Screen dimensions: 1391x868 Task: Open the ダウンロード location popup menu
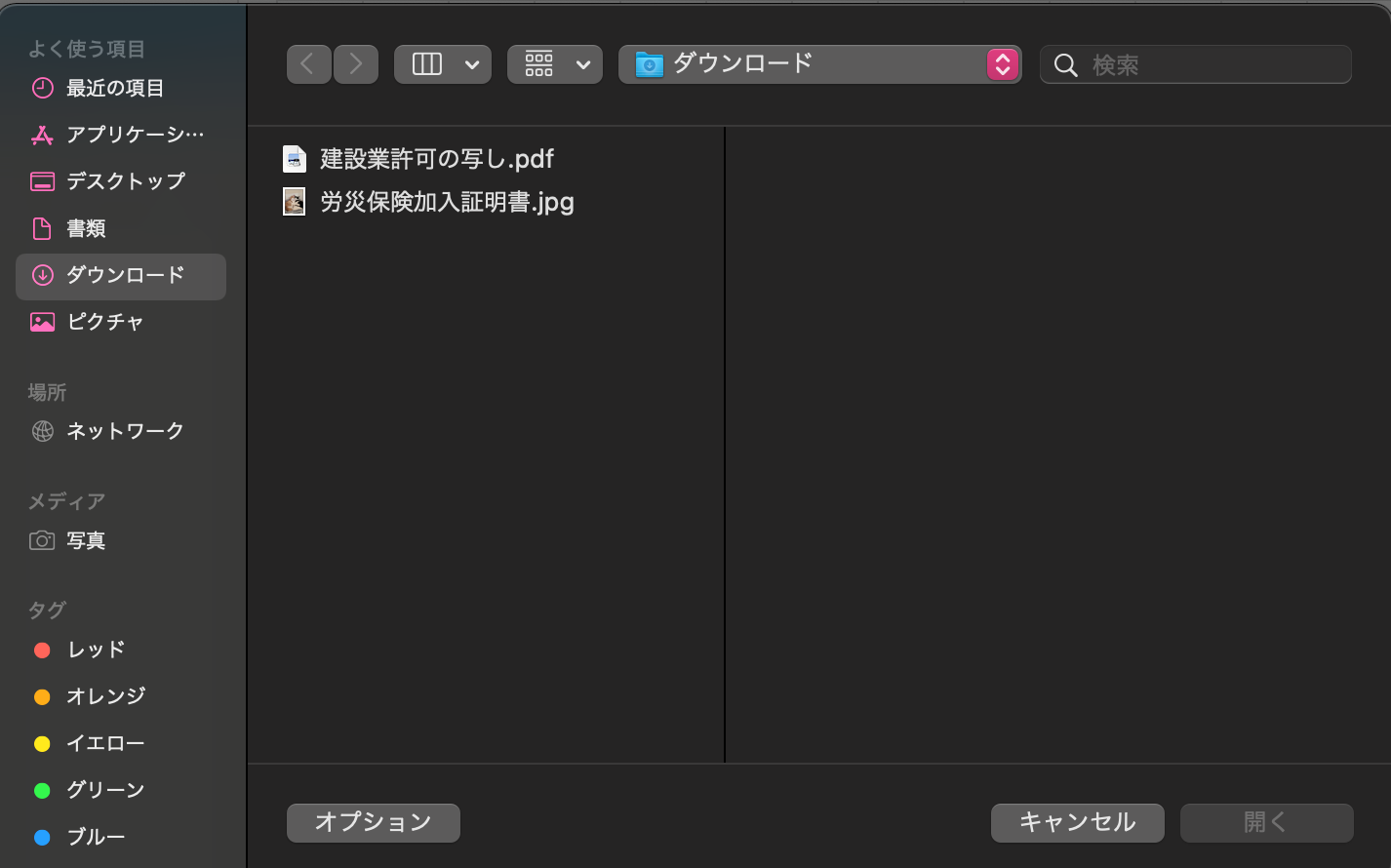820,64
